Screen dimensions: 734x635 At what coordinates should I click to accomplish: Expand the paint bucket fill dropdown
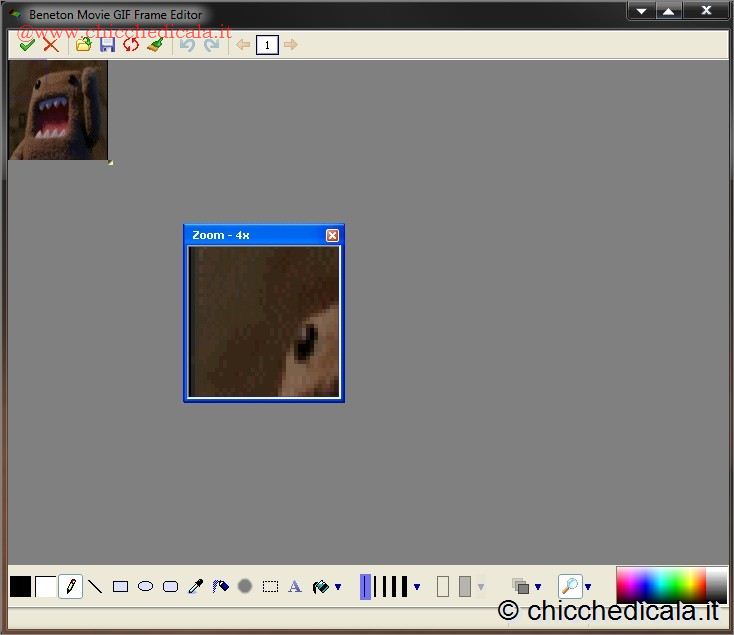[338, 588]
